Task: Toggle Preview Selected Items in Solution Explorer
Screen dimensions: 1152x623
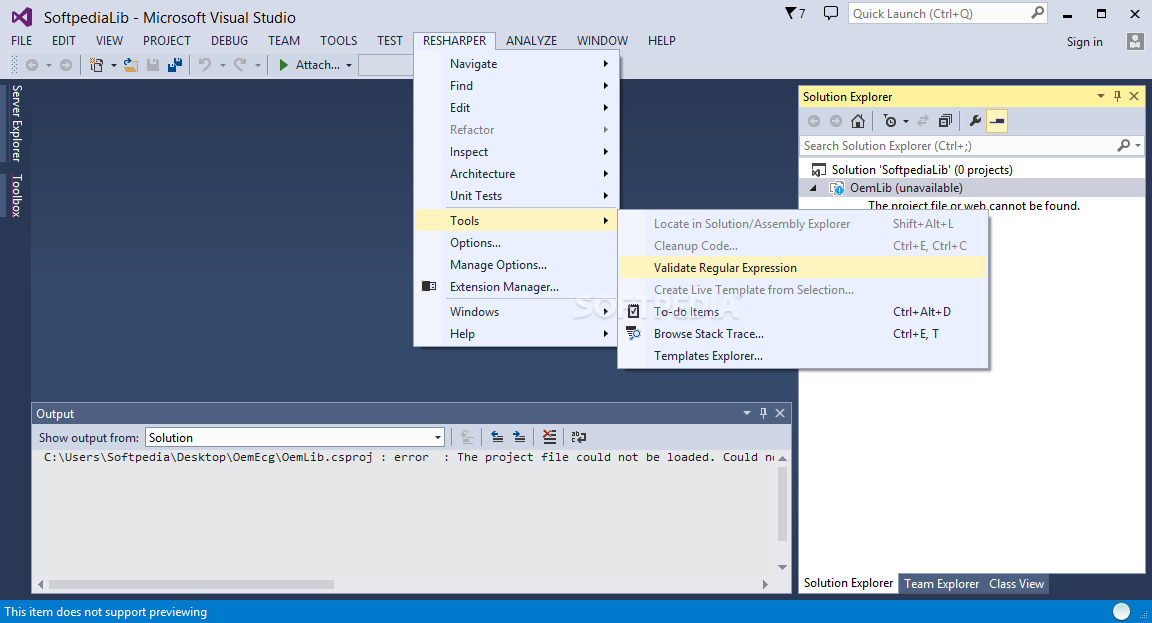Action: [x=997, y=121]
